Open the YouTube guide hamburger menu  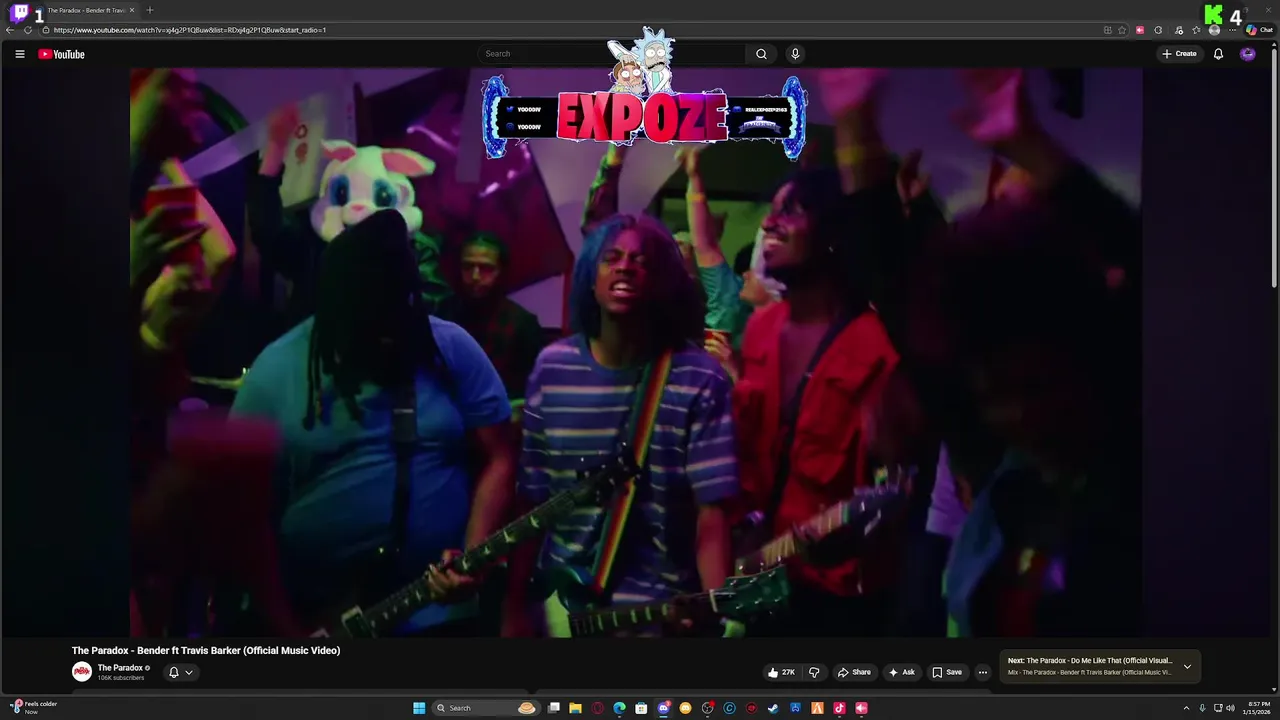pos(19,54)
